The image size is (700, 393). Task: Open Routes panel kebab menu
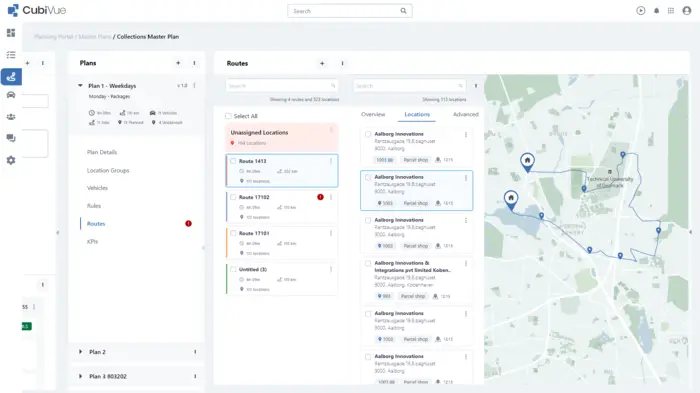pyautogui.click(x=342, y=63)
